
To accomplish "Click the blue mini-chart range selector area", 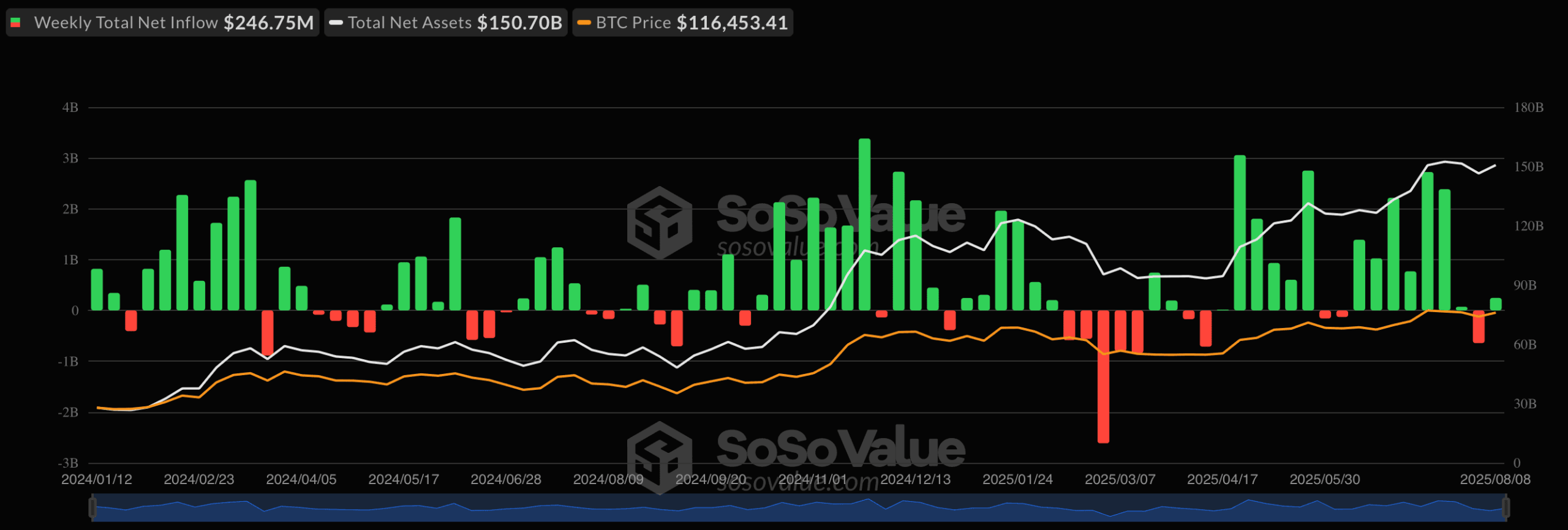I will click(799, 508).
